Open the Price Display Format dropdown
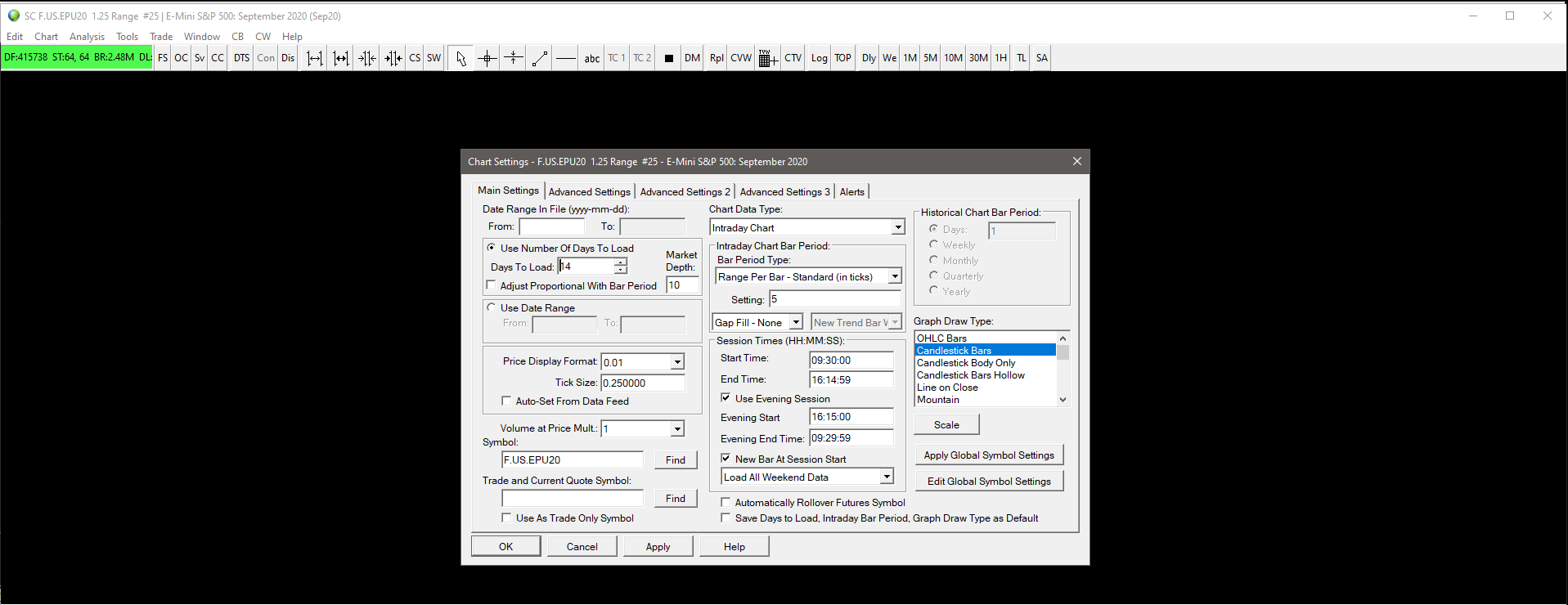Screen dimensions: 1568x605 click(676, 362)
